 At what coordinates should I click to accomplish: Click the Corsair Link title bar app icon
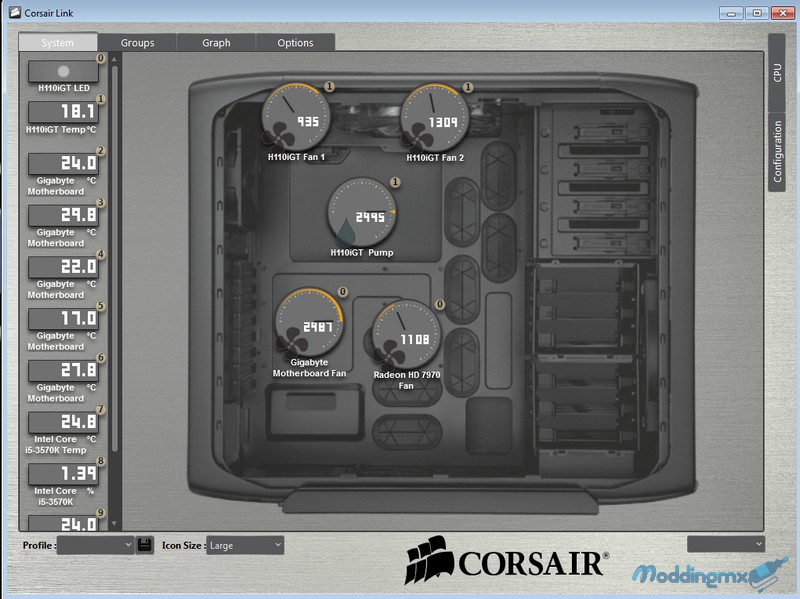[x=15, y=12]
